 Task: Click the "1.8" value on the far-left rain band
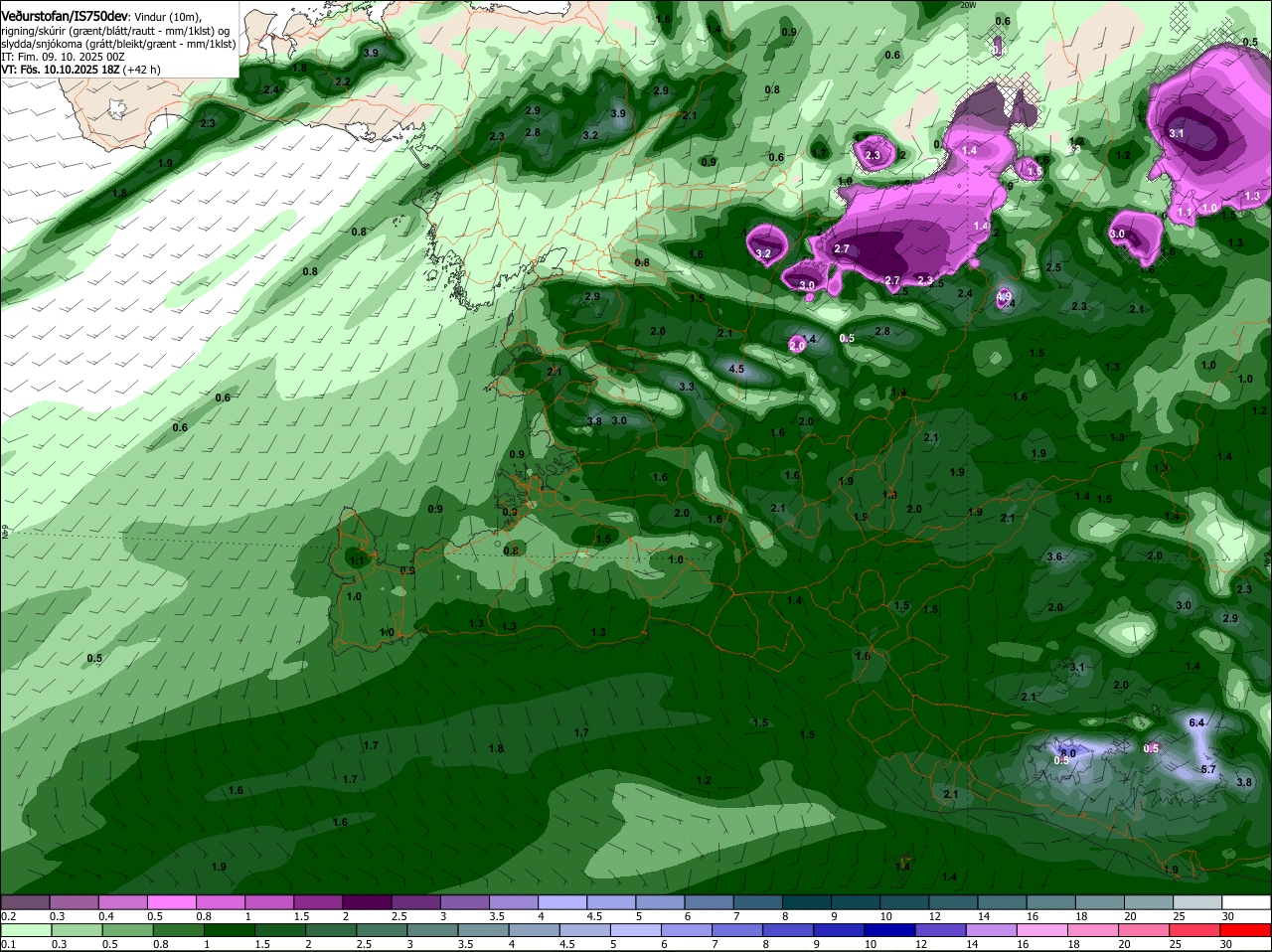click(x=119, y=193)
